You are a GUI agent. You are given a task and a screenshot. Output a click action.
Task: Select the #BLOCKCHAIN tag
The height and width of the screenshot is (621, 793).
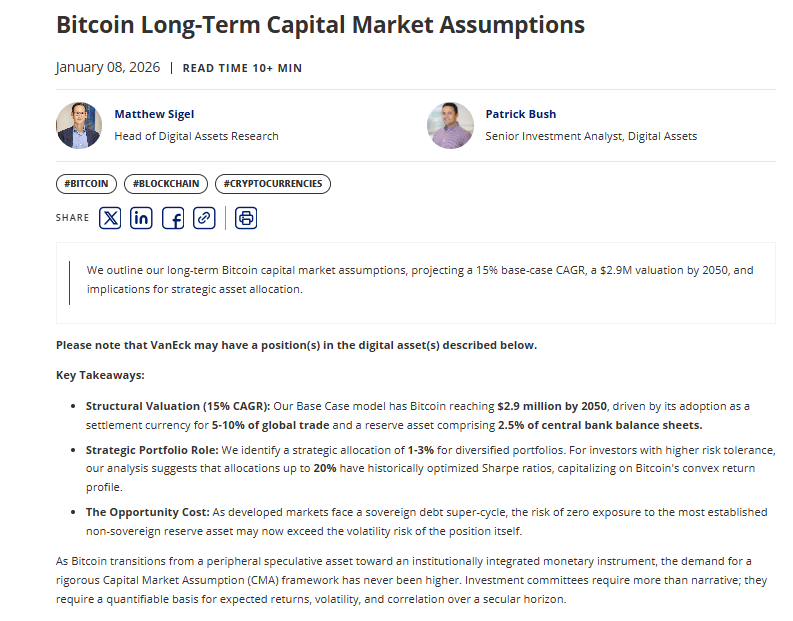pos(167,184)
